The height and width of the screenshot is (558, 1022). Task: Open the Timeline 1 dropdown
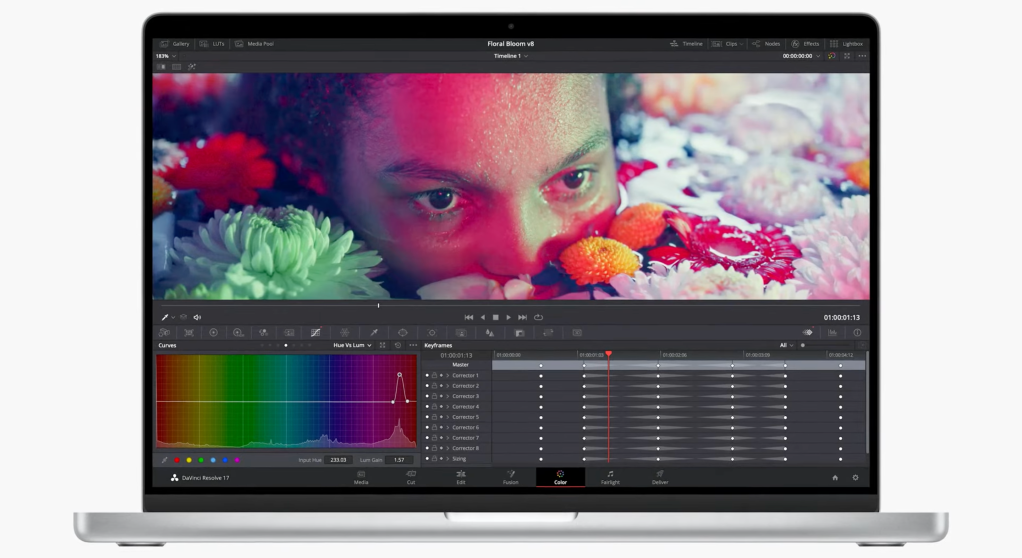511,56
